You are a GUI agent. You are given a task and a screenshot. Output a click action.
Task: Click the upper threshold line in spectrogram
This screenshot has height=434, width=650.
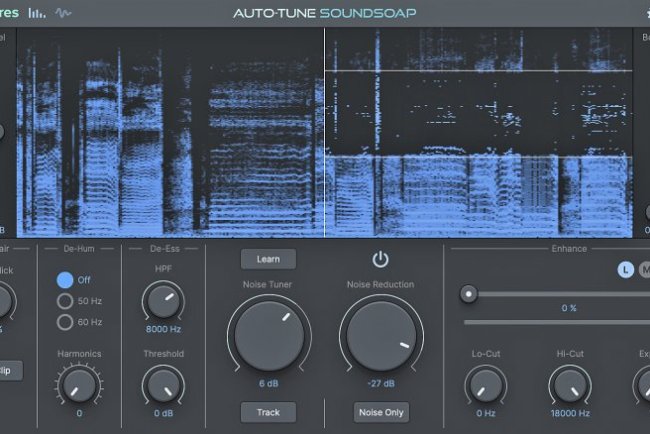(479, 71)
